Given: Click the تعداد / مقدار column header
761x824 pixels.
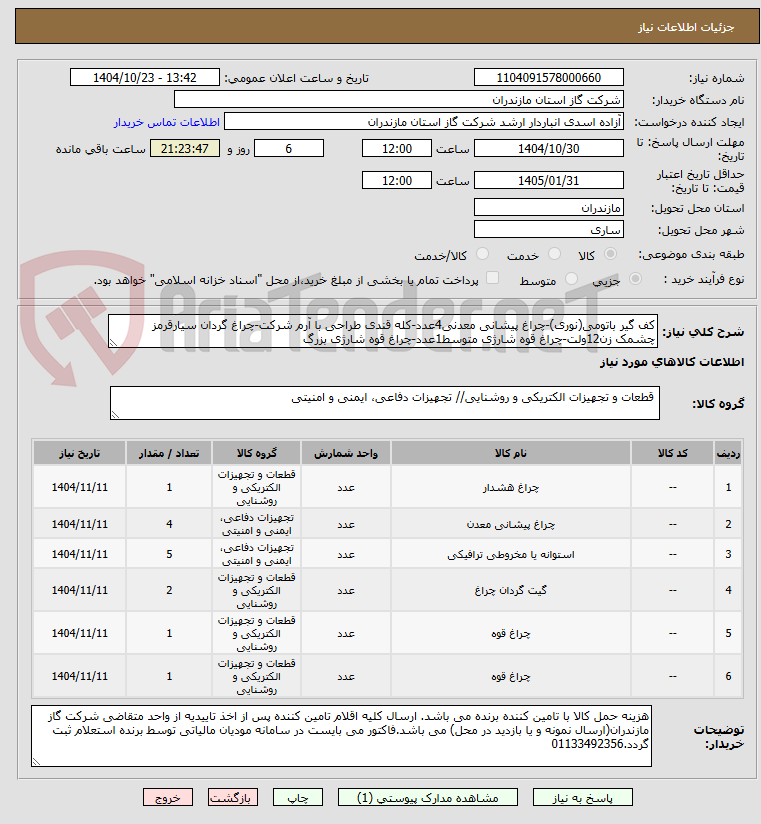Looking at the screenshot, I should (x=169, y=453).
